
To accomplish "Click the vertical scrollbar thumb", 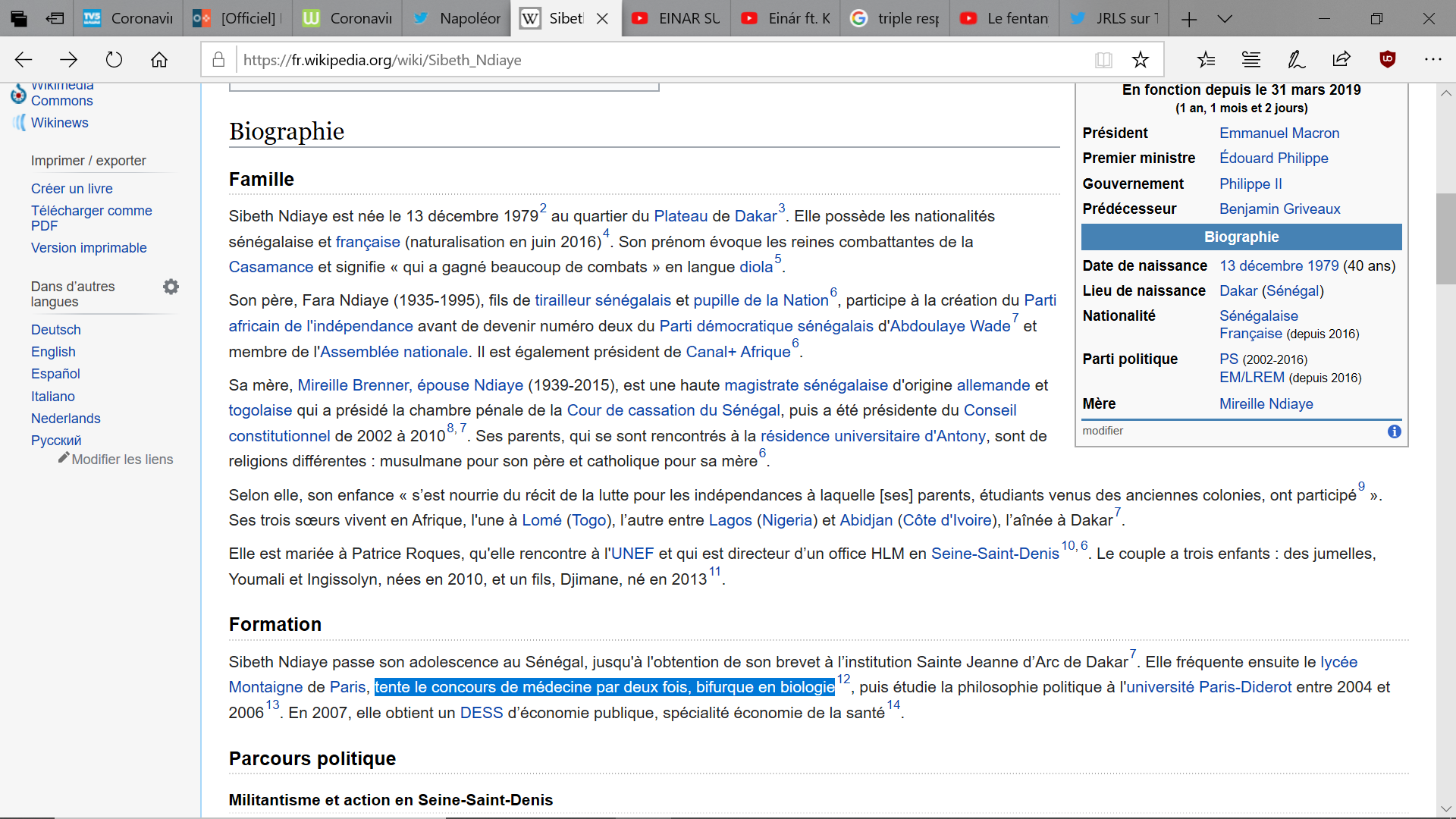I will 1445,239.
